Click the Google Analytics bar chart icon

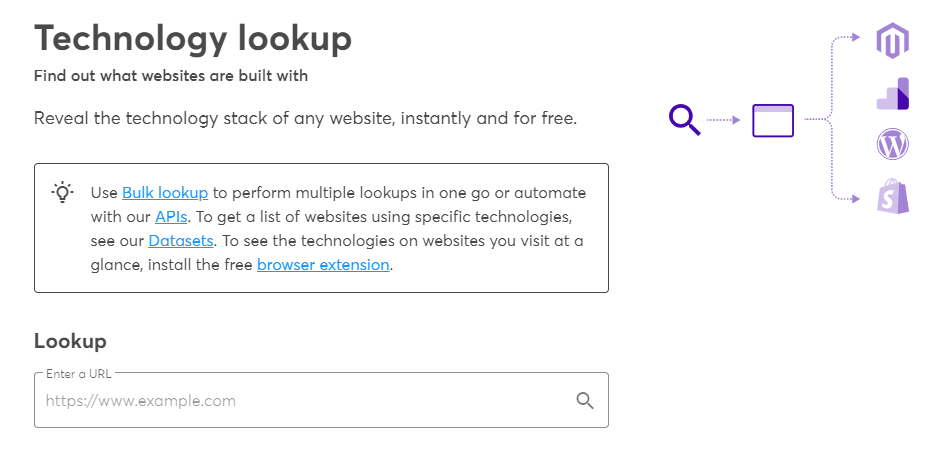[x=892, y=93]
